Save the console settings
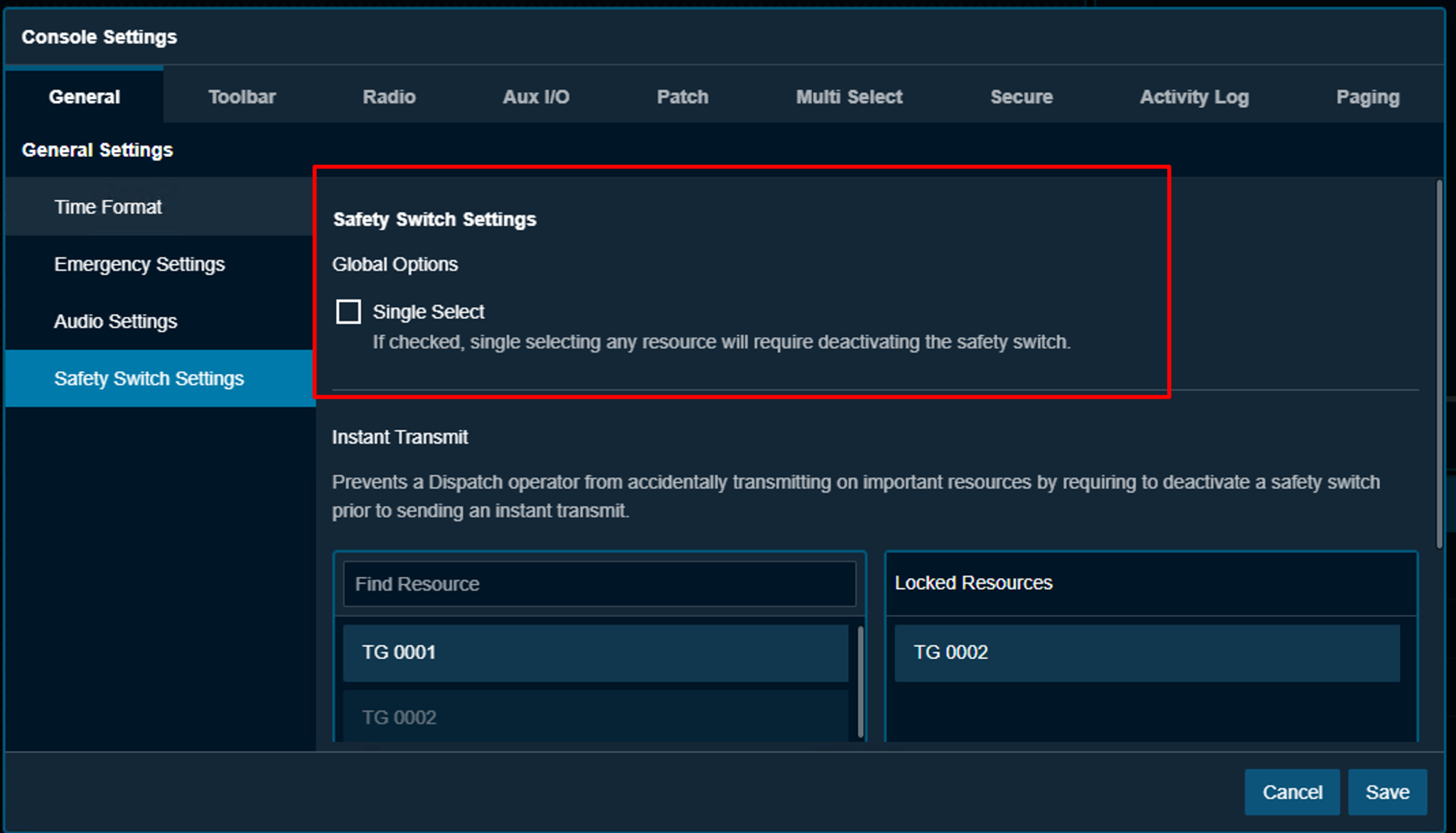This screenshot has height=833, width=1456. click(x=1386, y=792)
